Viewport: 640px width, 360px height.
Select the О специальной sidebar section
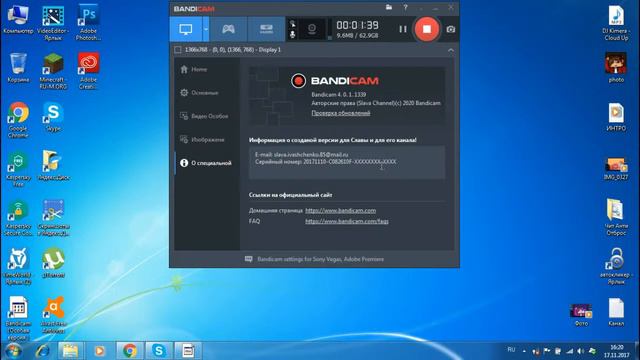(x=206, y=163)
